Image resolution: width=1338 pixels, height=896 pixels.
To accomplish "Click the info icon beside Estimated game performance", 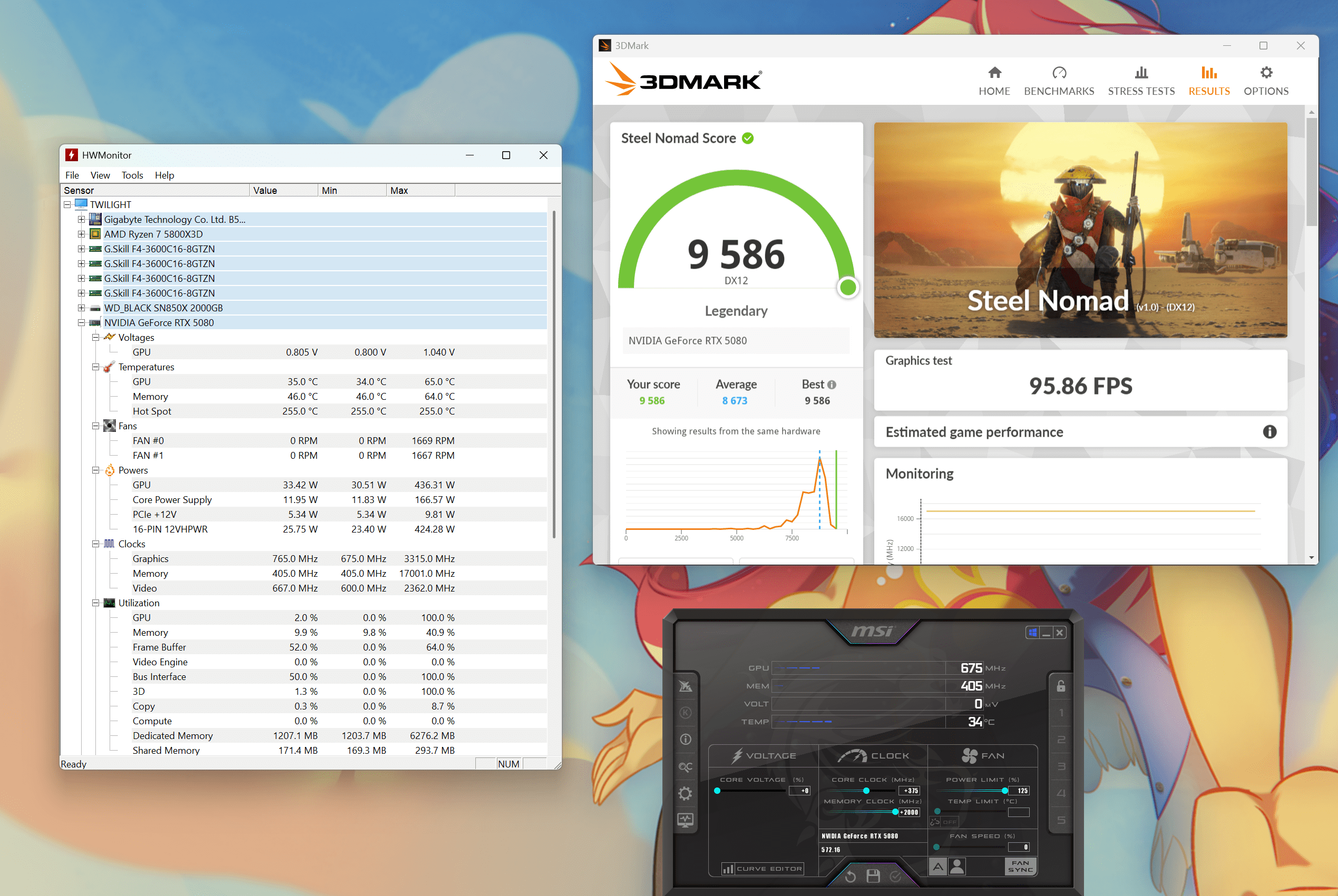I will 1269,432.
